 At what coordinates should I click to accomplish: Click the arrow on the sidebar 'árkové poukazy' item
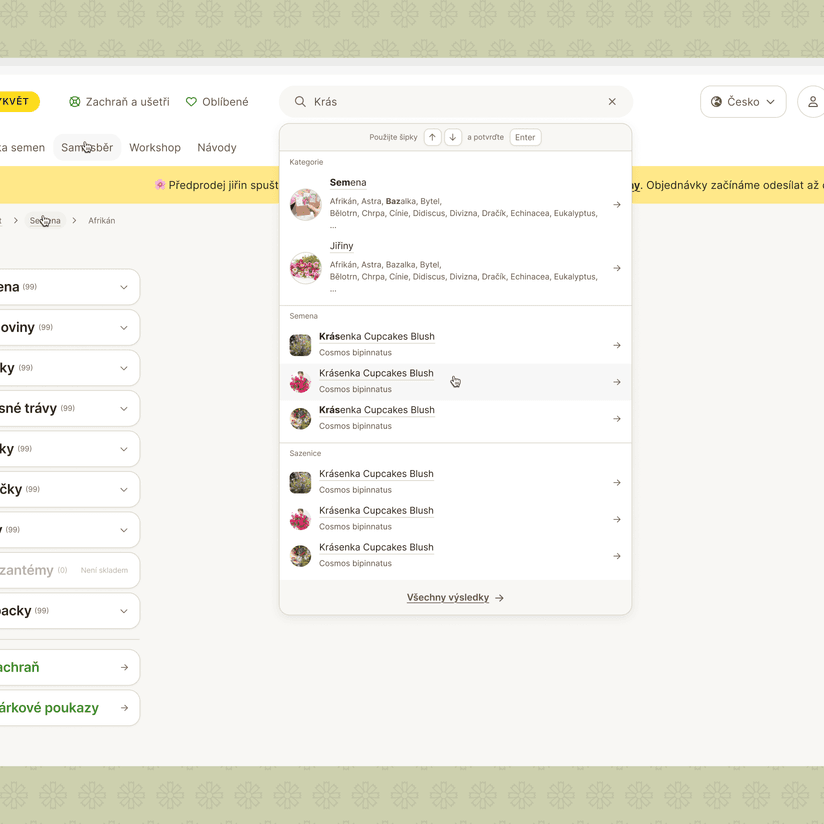point(125,708)
